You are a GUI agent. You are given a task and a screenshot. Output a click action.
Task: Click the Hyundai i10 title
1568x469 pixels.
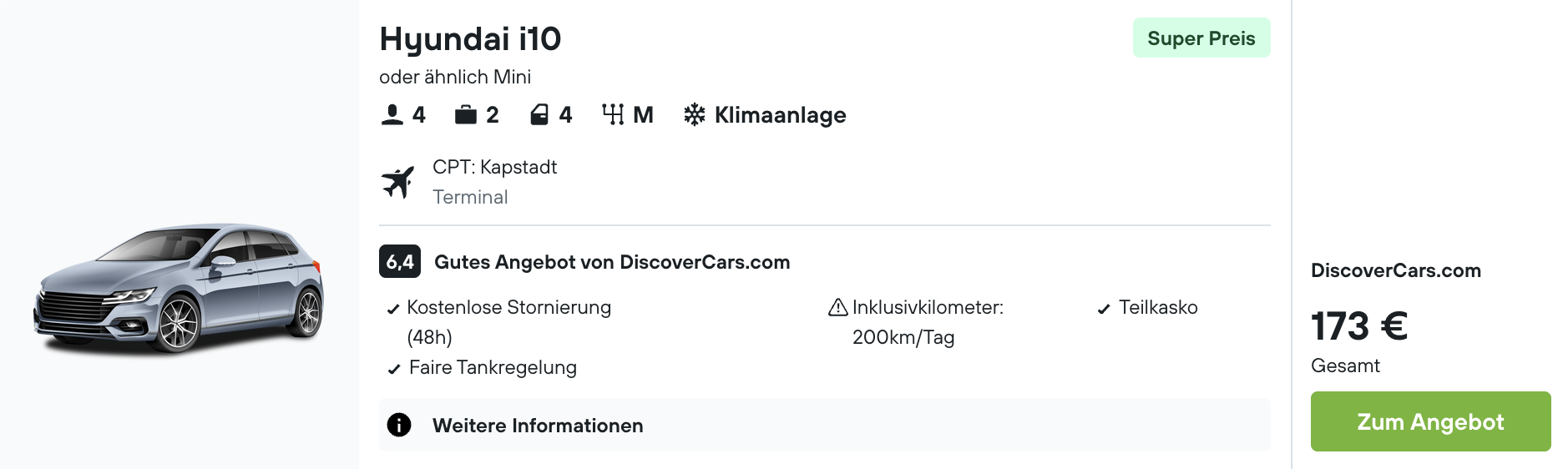(x=470, y=39)
